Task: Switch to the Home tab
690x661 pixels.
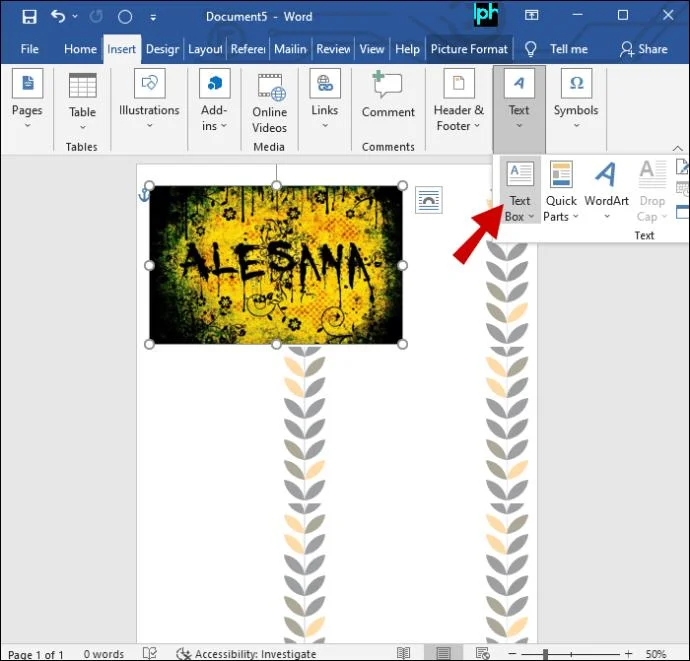Action: [x=80, y=49]
